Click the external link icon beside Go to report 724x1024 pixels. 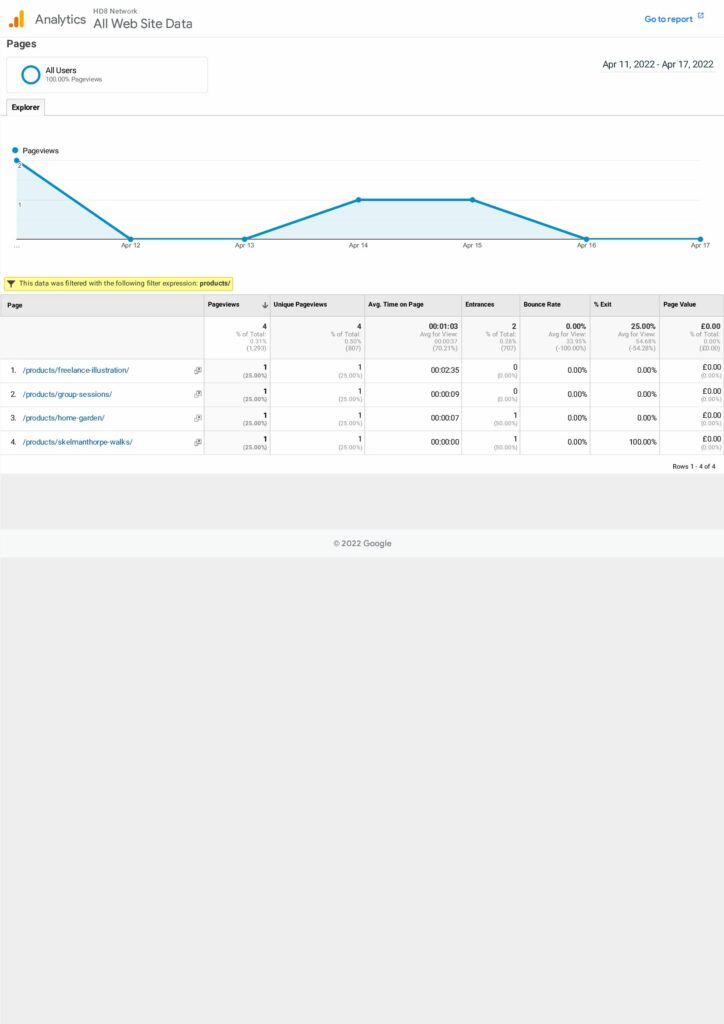coord(700,18)
